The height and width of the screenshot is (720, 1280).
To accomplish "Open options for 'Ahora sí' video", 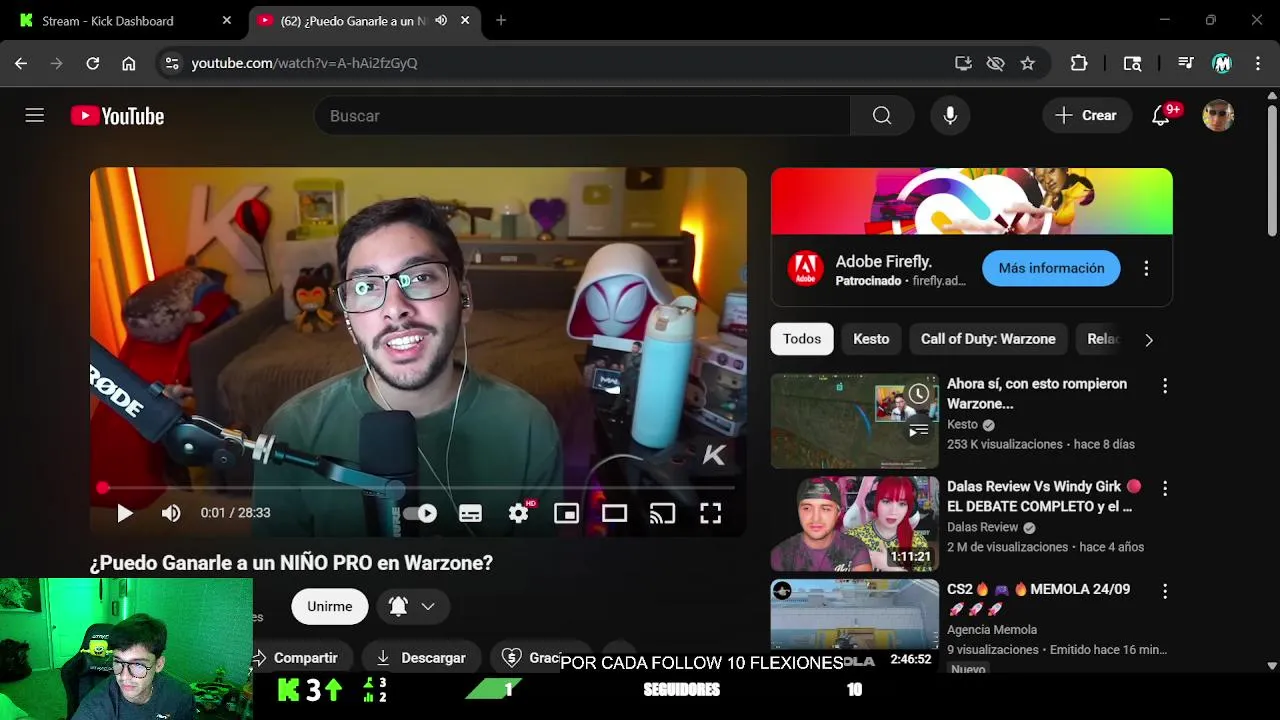I will pos(1164,385).
